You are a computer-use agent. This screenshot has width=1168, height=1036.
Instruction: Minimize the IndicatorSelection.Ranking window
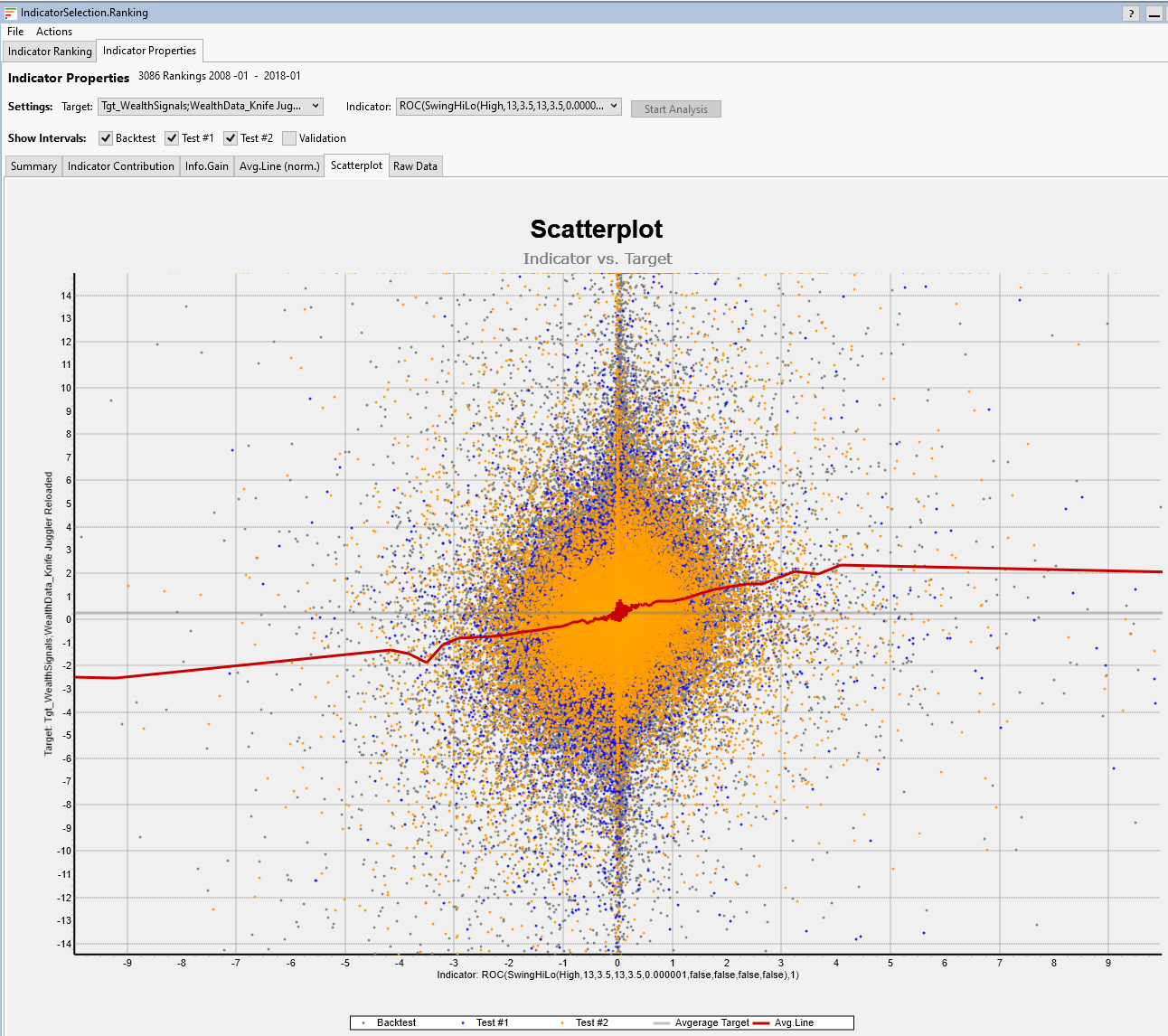1154,14
